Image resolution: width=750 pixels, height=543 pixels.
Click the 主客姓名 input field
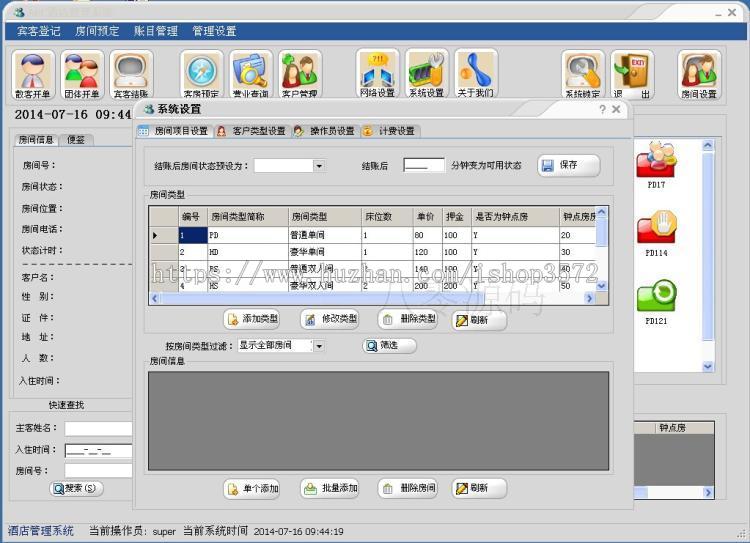tap(98, 429)
